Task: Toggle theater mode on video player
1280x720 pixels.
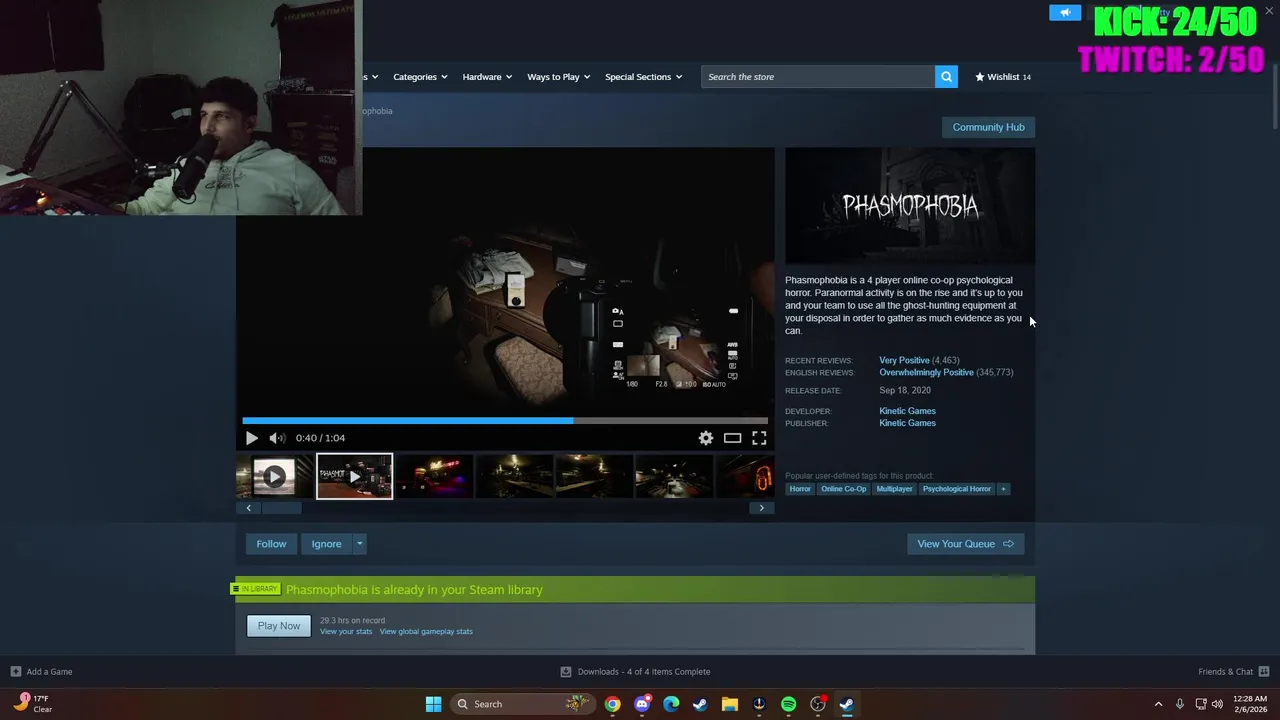Action: [x=732, y=438]
